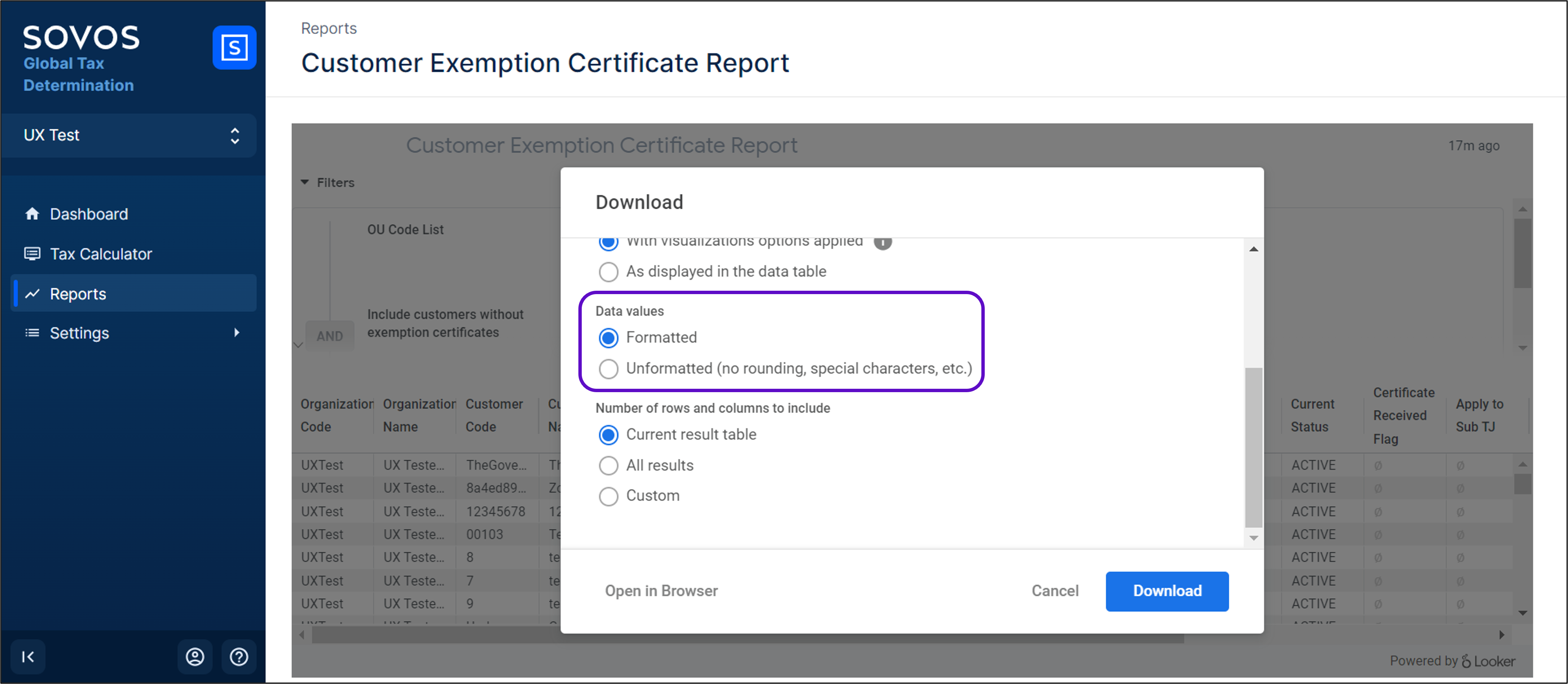1568x684 pixels.
Task: Expand the Settings submenu arrow
Action: click(x=237, y=332)
